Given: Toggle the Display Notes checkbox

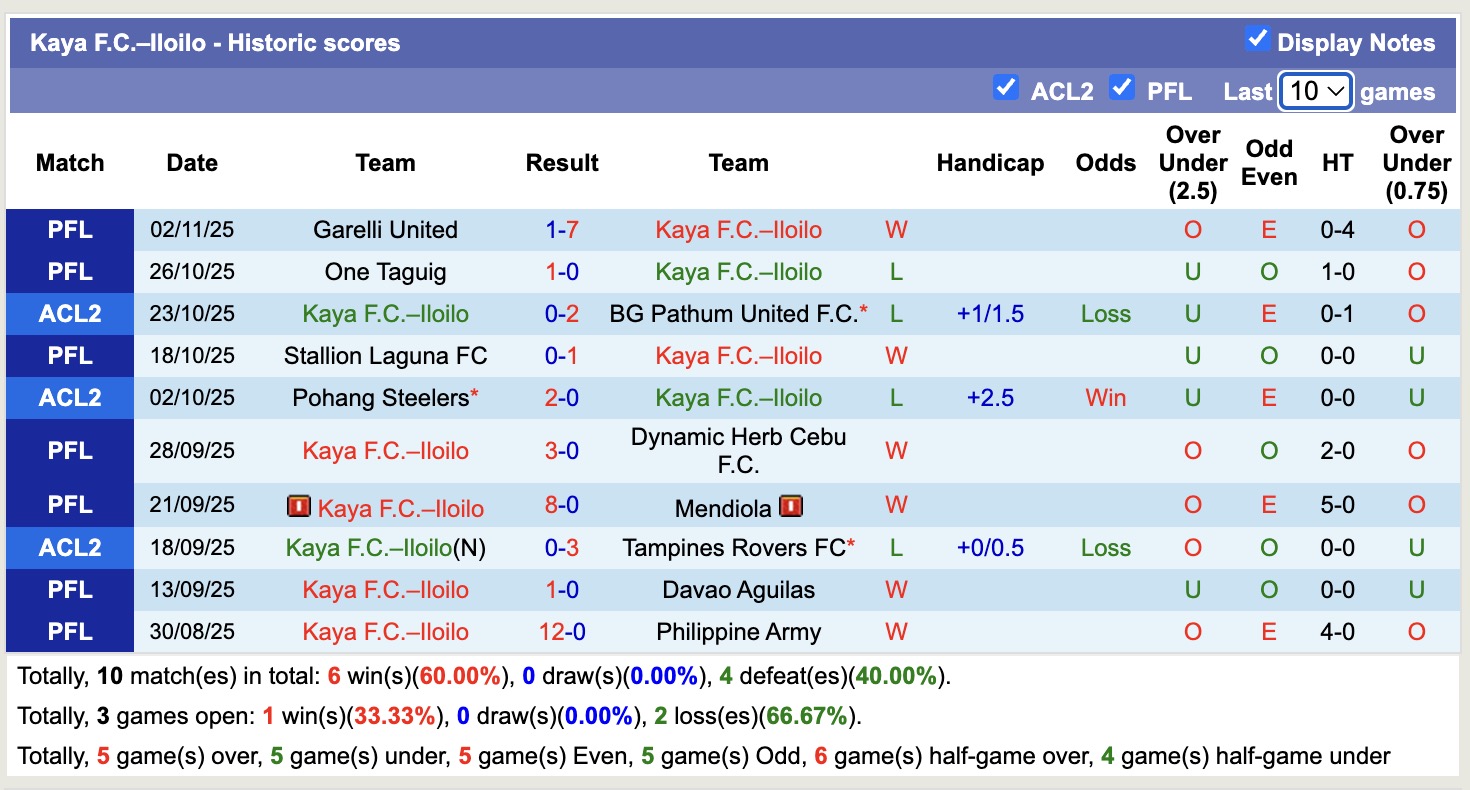Looking at the screenshot, I should coord(1257,39).
